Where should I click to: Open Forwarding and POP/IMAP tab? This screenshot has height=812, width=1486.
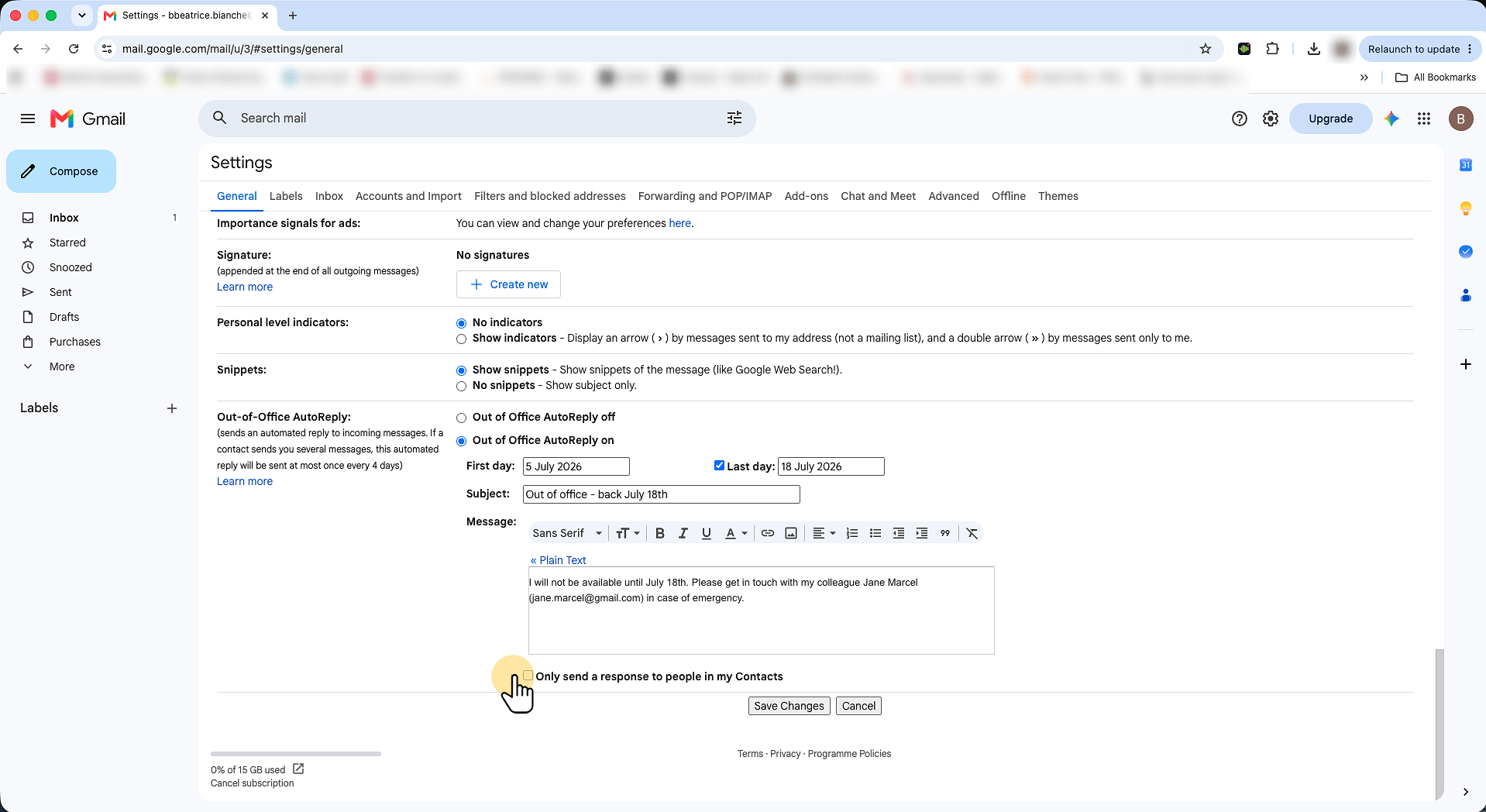coord(704,196)
